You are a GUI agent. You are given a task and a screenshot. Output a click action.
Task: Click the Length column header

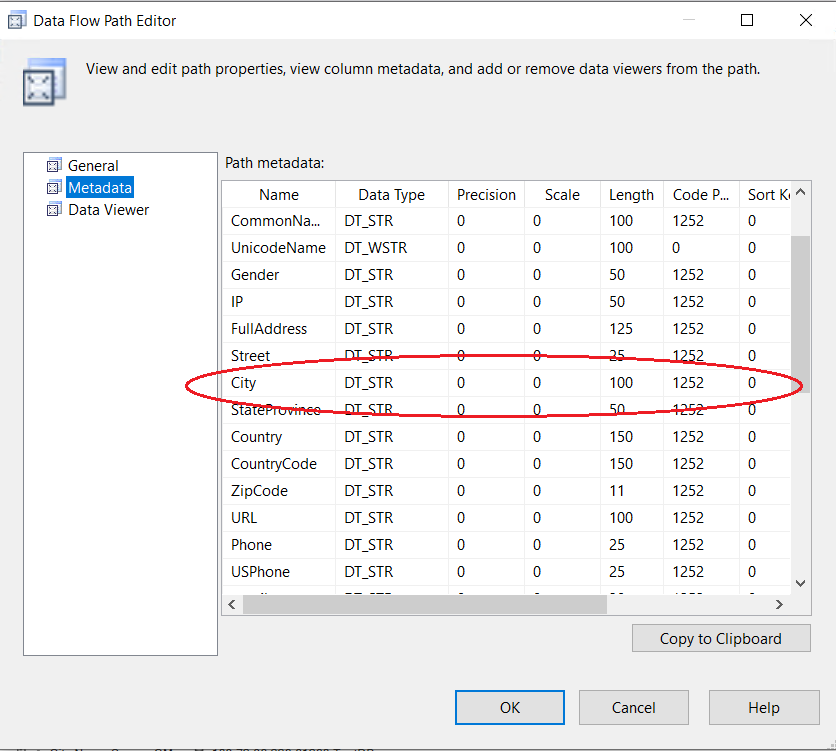[x=631, y=195]
